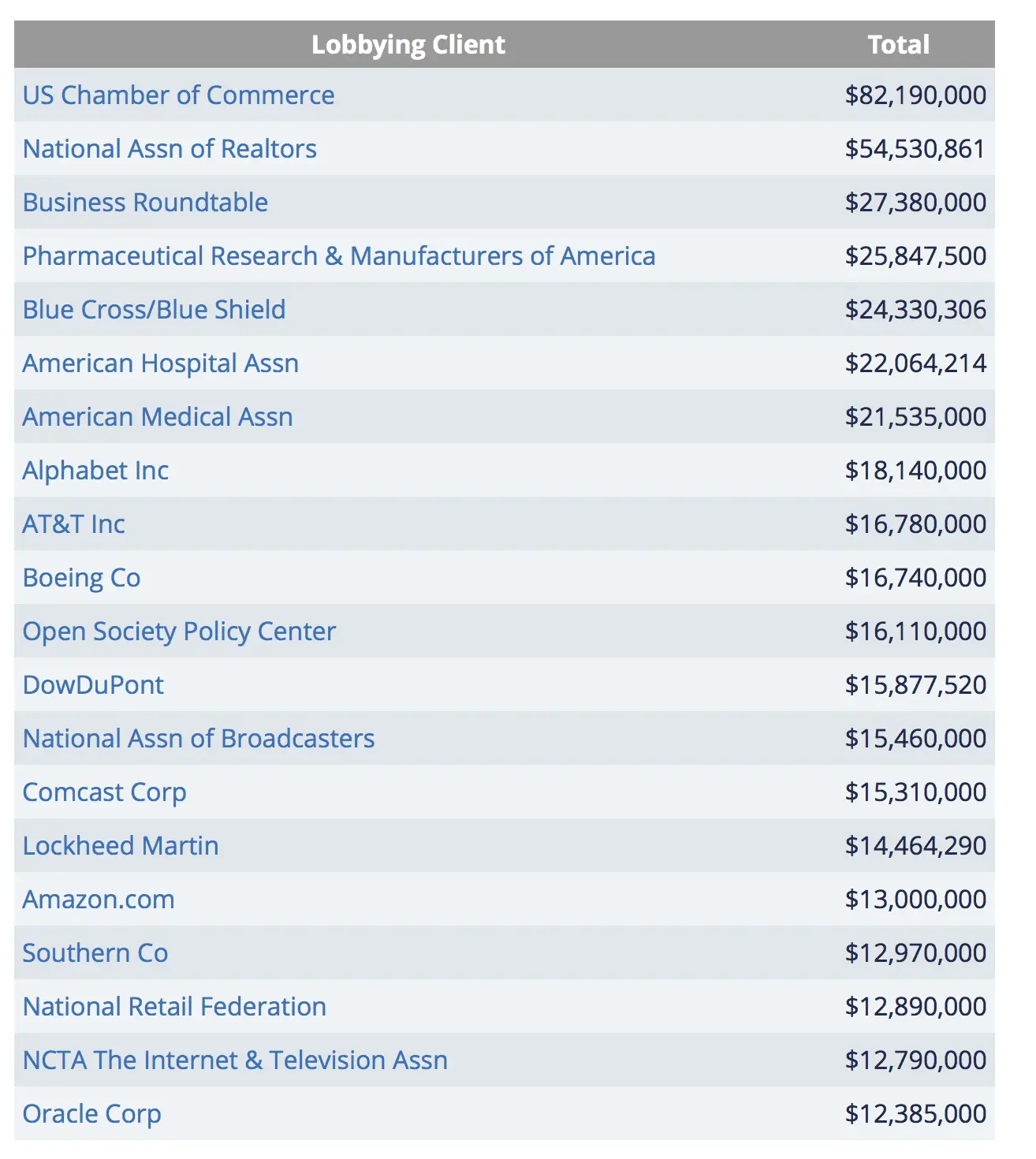Screen dimensions: 1036x1159
Task: Open Open Society Policy Center link
Action: tap(179, 632)
